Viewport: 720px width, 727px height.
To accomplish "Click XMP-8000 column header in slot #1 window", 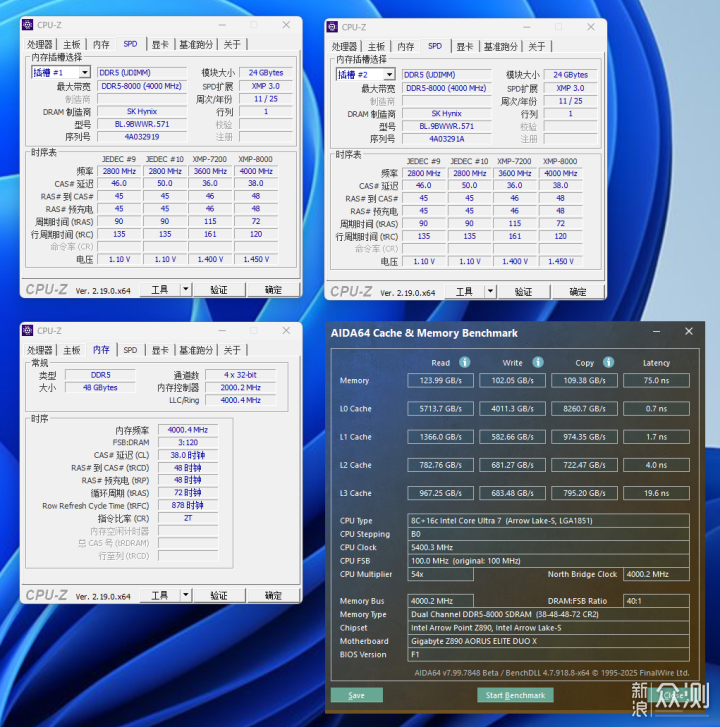I will click(x=255, y=159).
